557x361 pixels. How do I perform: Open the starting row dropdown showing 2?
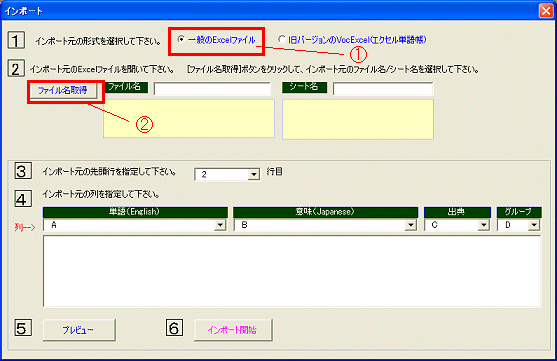click(254, 174)
